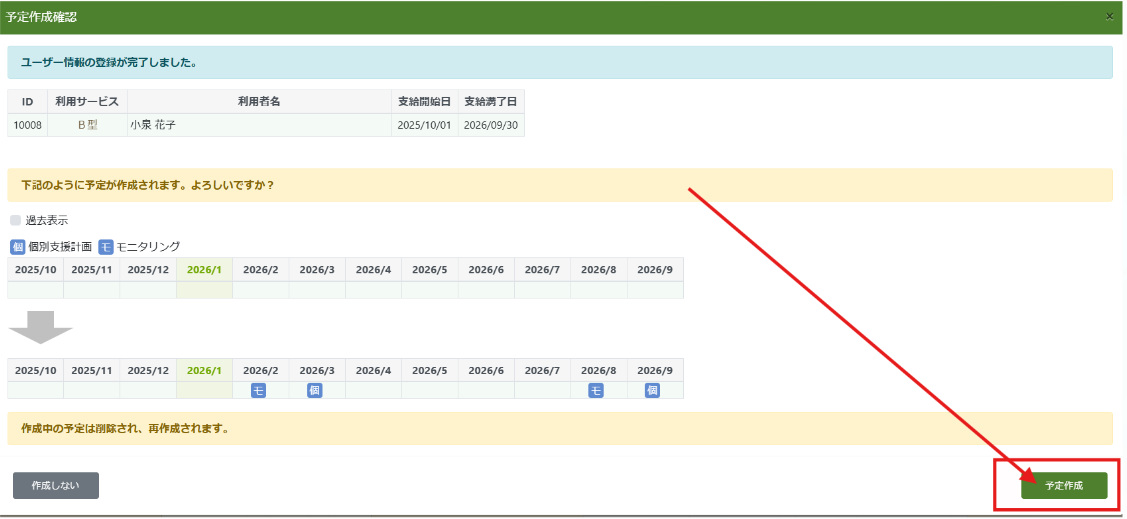
Task: Click the B型 service type cell
Action: 87,126
